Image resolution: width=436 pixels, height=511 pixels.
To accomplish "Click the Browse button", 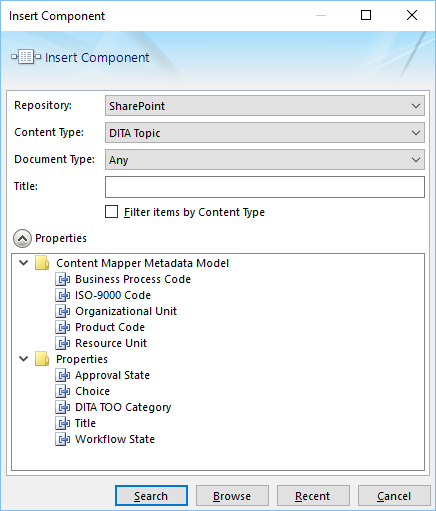I will pos(232,496).
